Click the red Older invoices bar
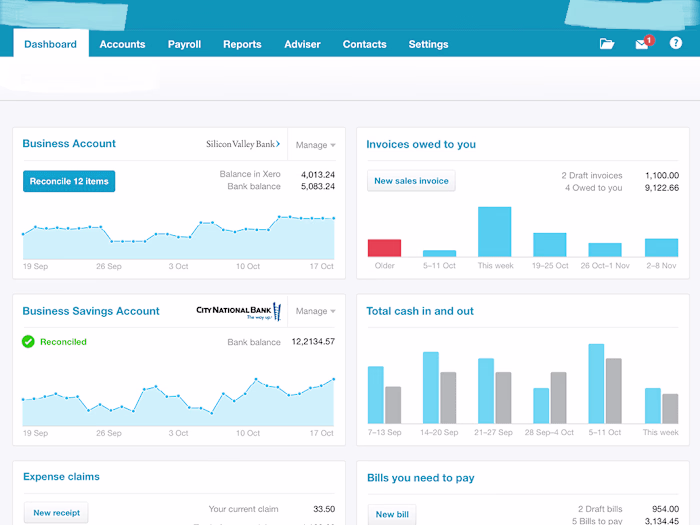Screen dimensions: 700x525 pos(384,248)
